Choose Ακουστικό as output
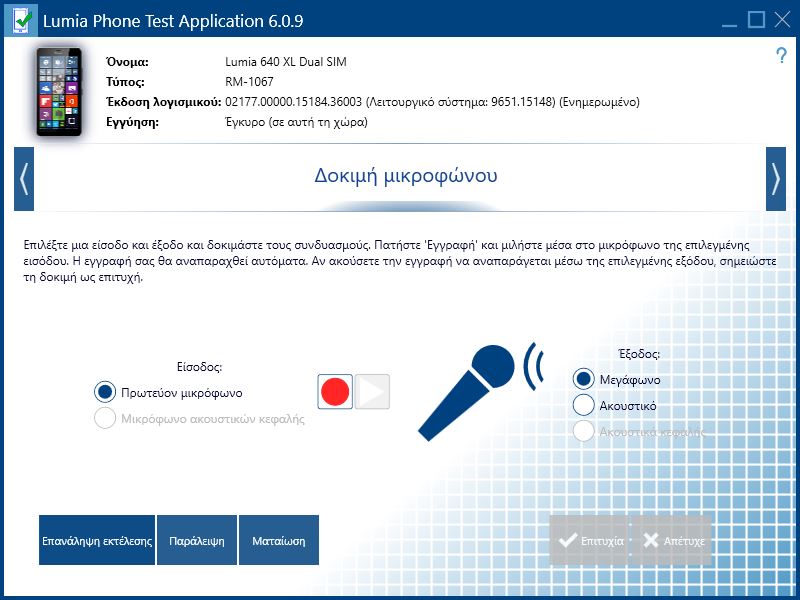The height and width of the screenshot is (600, 800). click(x=584, y=405)
